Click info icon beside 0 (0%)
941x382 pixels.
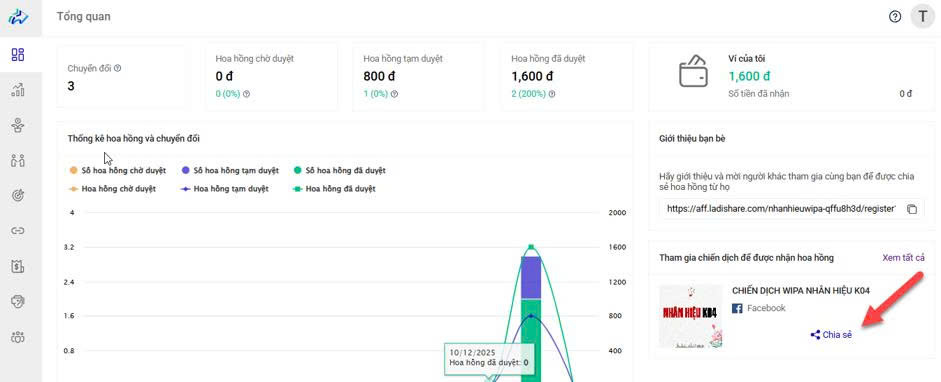pyautogui.click(x=246, y=94)
